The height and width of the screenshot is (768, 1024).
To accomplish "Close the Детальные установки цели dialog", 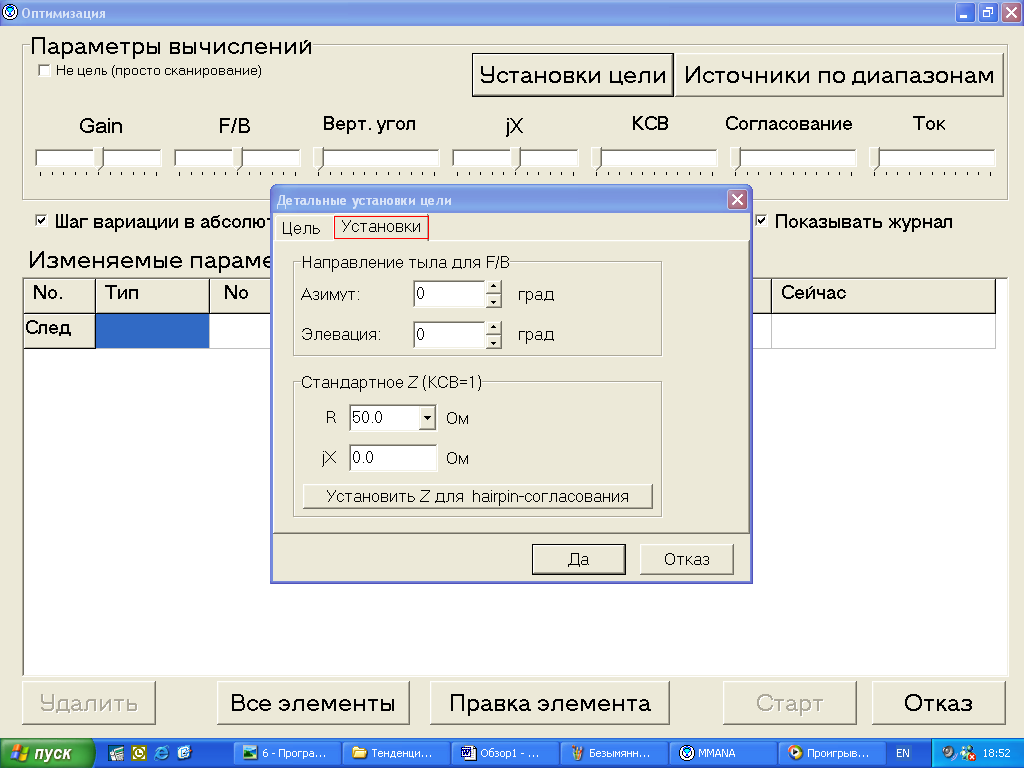I will click(x=737, y=199).
